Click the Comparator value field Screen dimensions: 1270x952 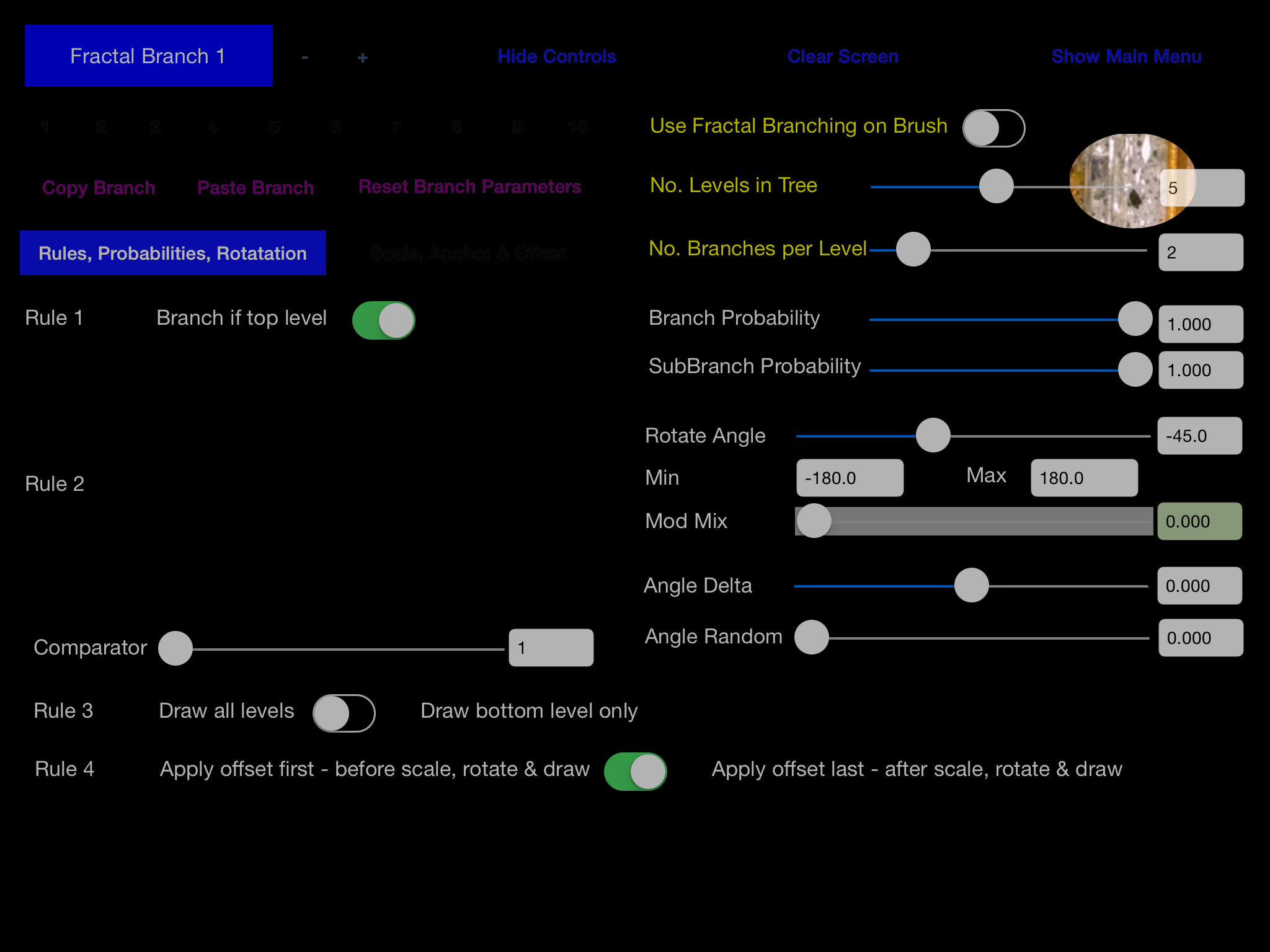[551, 648]
